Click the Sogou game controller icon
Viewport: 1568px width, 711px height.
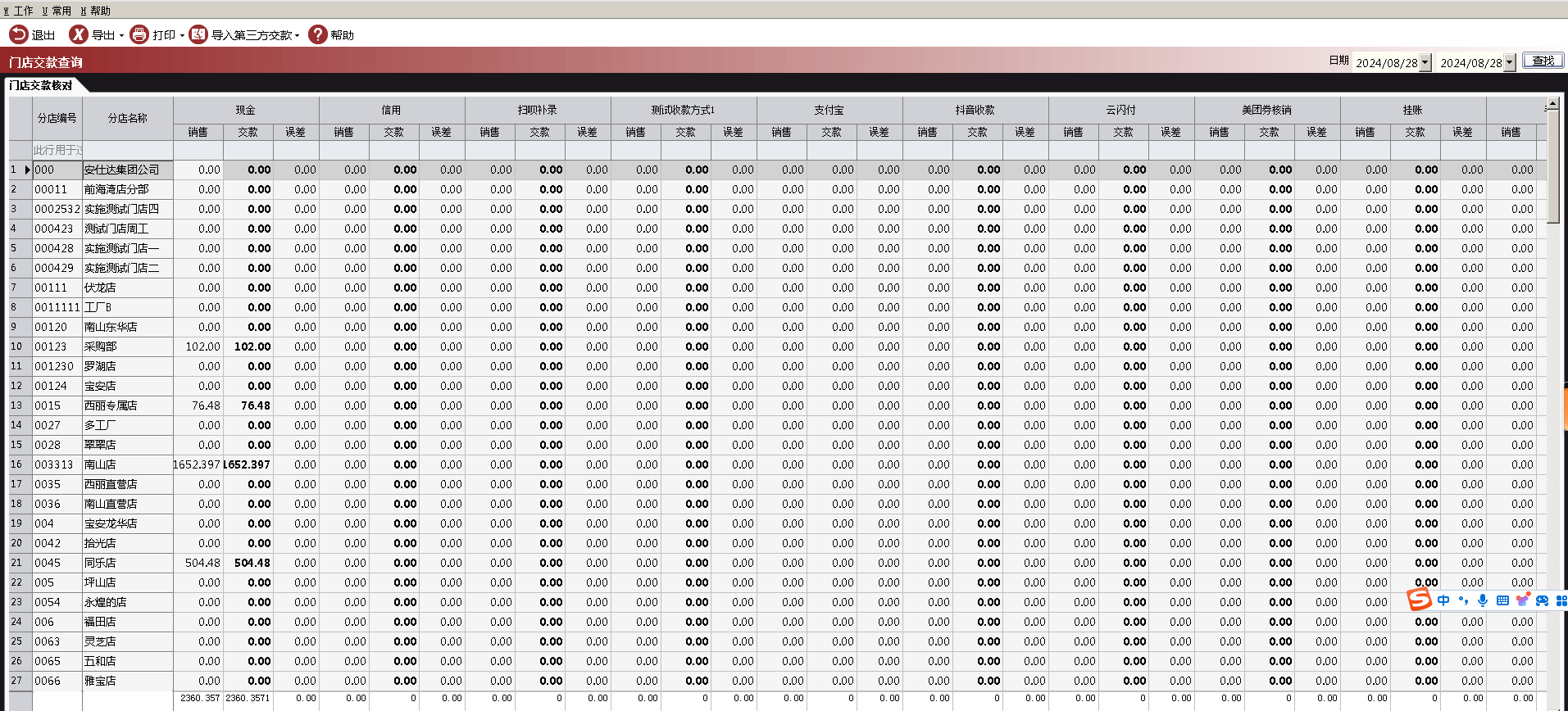pos(1542,600)
